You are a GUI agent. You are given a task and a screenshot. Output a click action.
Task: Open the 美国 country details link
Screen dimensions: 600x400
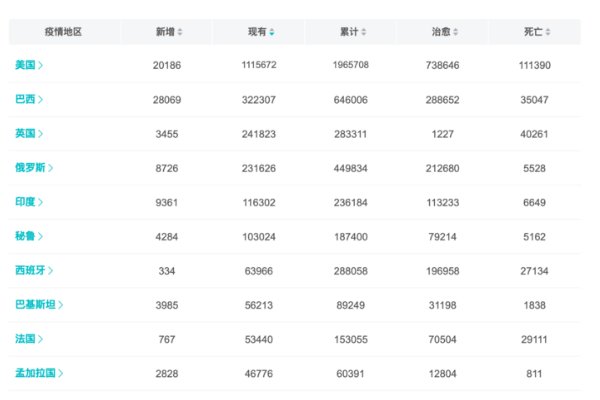[x=29, y=65]
